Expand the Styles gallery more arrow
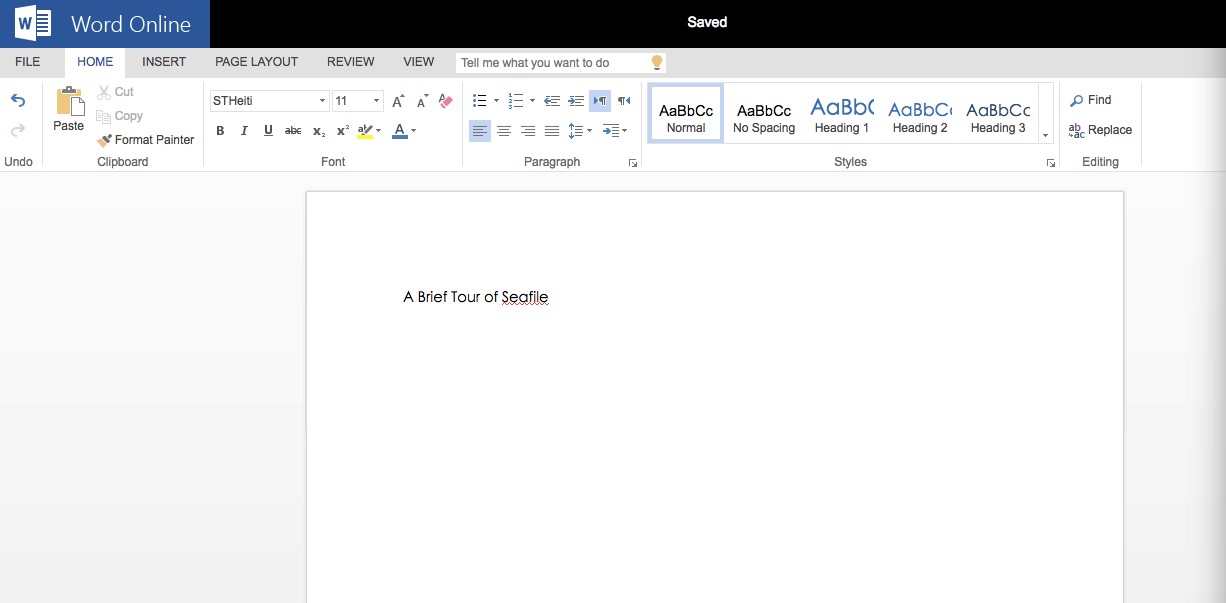The image size is (1226, 603). point(1046,136)
